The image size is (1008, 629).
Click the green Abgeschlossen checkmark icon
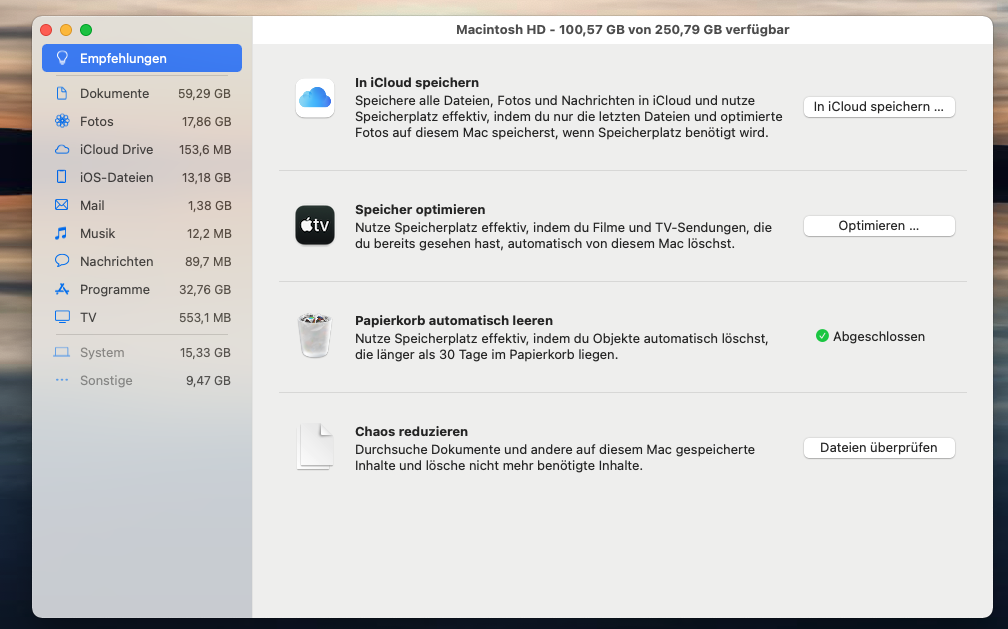coord(822,336)
